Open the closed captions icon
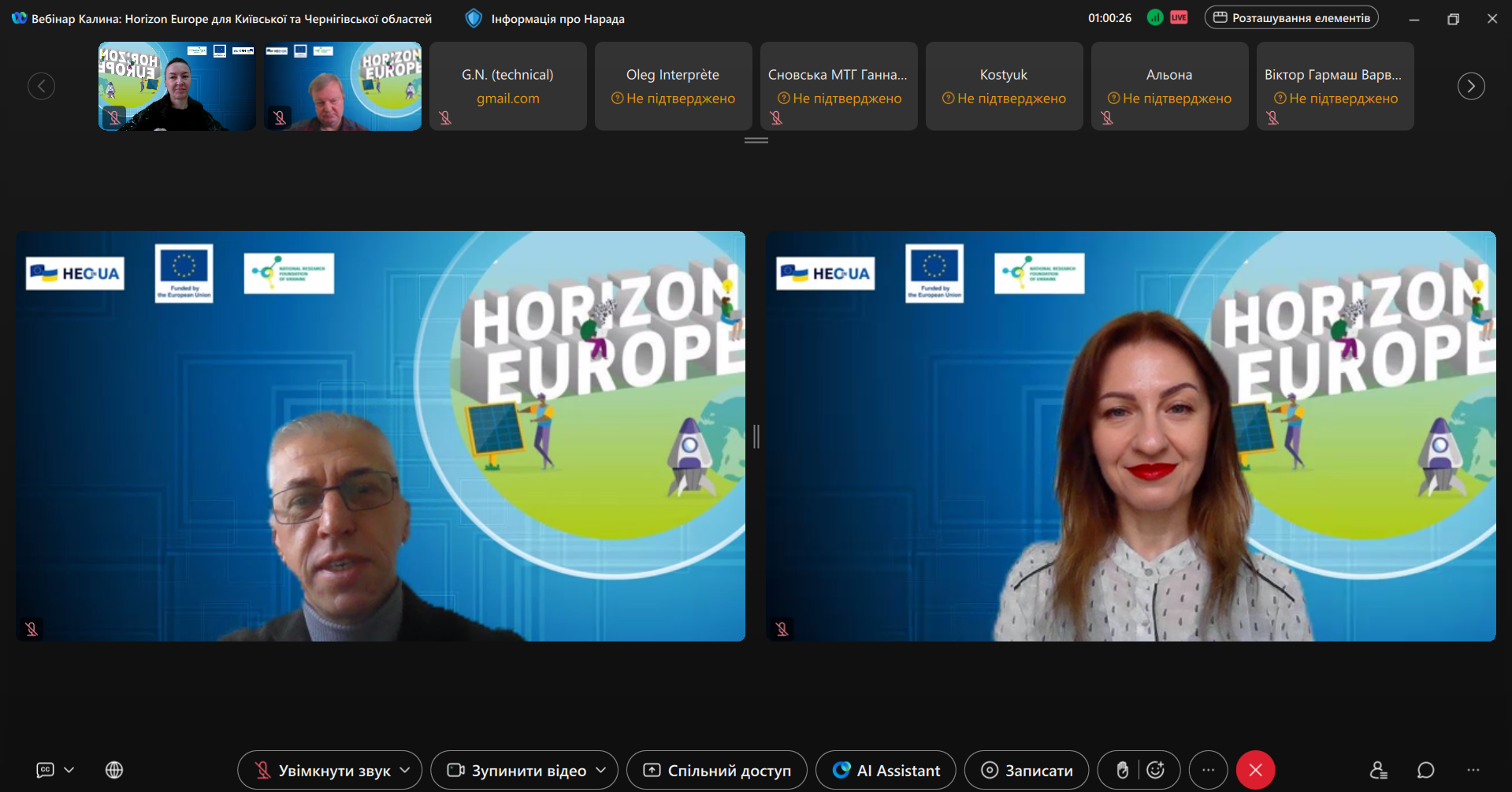Screen dimensions: 1512x792 tap(46, 770)
